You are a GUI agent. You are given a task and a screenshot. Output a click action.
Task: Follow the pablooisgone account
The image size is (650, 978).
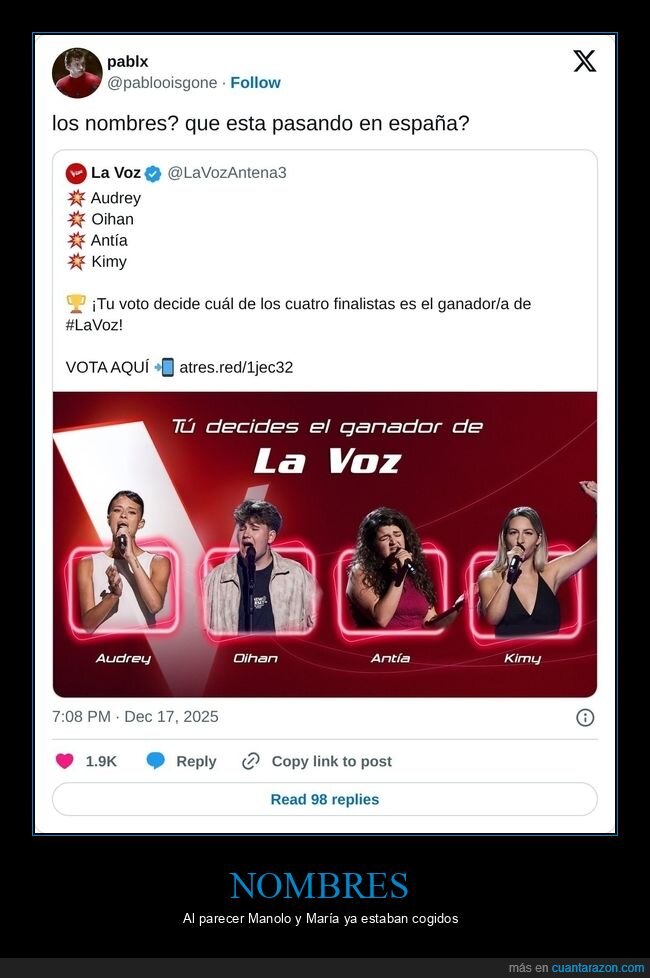(255, 83)
